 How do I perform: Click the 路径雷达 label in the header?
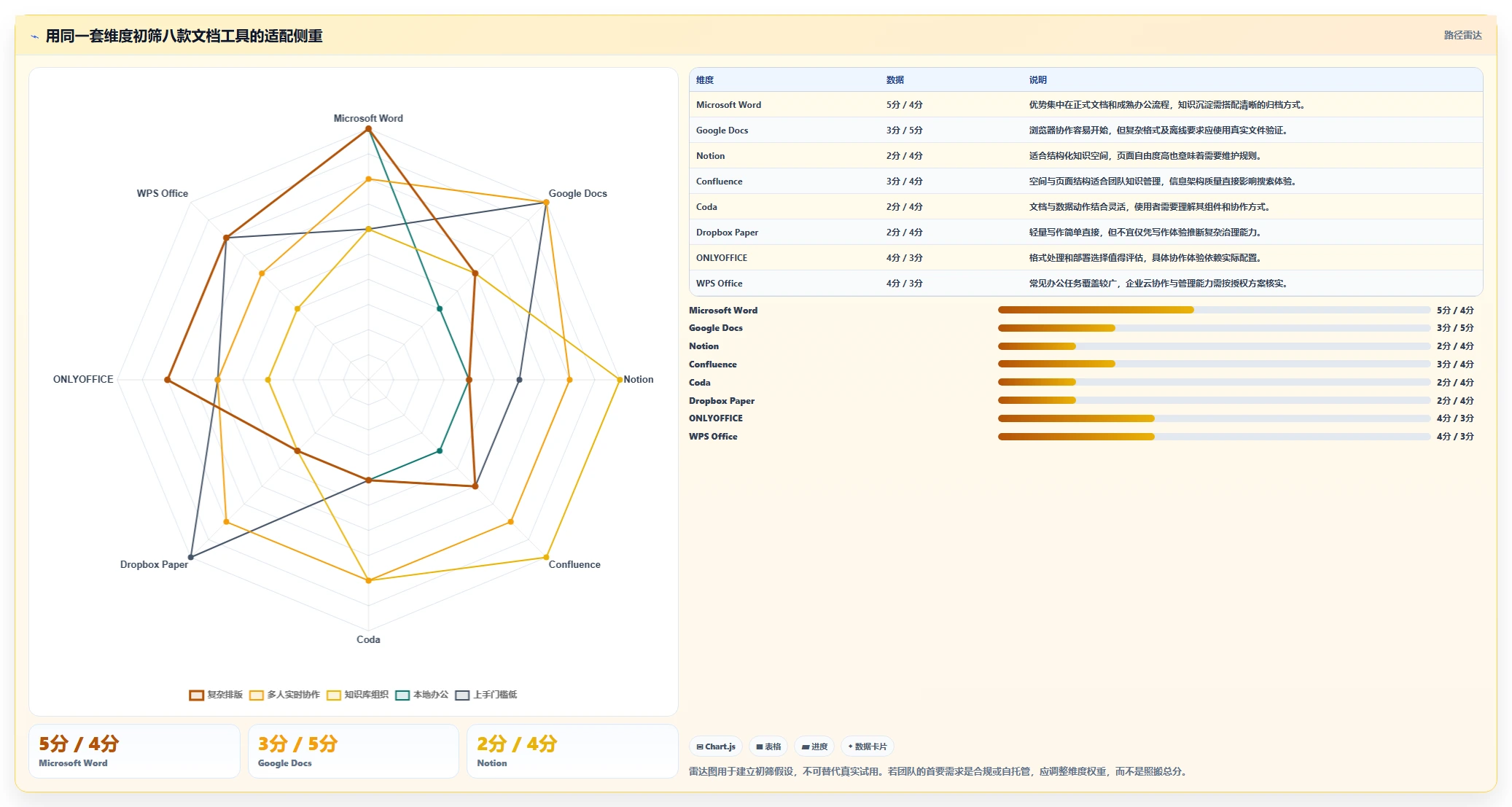[x=1462, y=35]
